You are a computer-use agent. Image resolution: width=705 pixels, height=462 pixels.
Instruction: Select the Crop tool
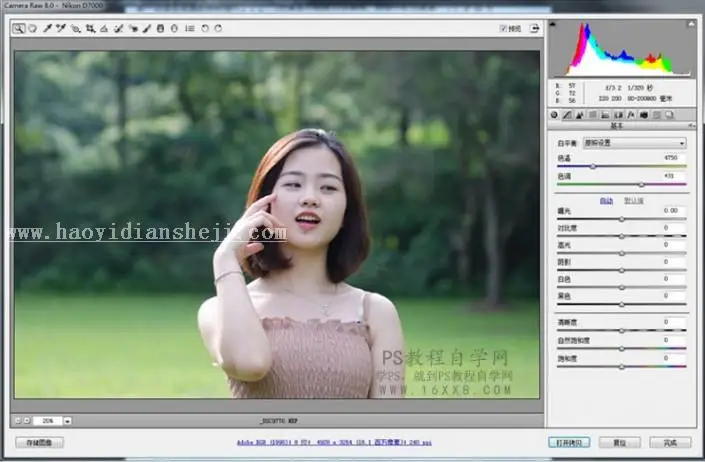coord(90,29)
